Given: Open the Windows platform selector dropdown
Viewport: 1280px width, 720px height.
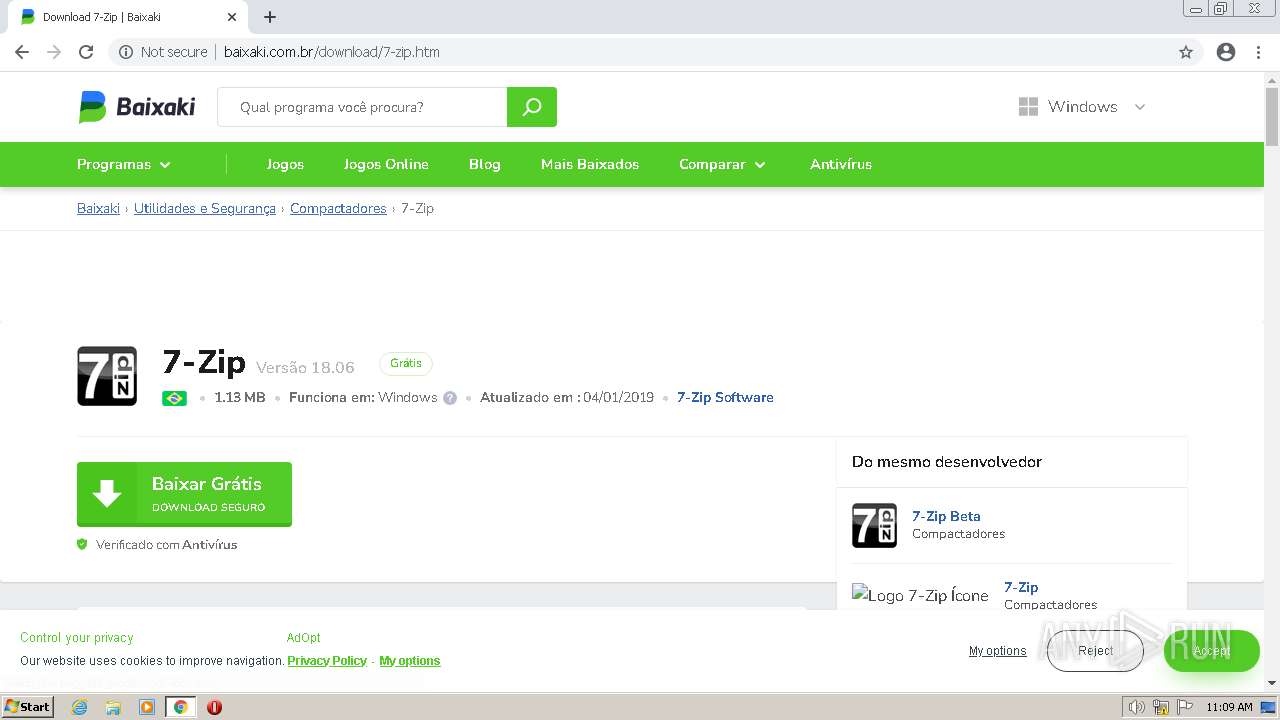Looking at the screenshot, I should (1082, 107).
